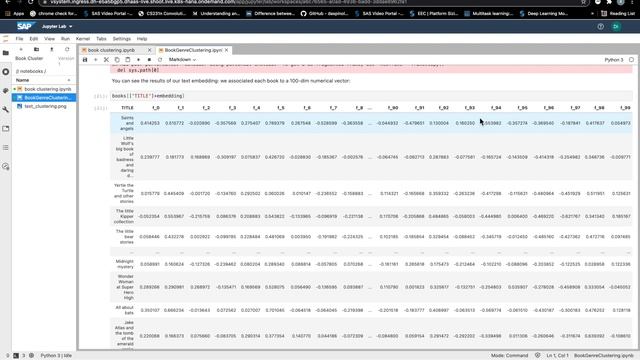Open the File menu
This screenshot has height=360, width=640.
coord(19,39)
